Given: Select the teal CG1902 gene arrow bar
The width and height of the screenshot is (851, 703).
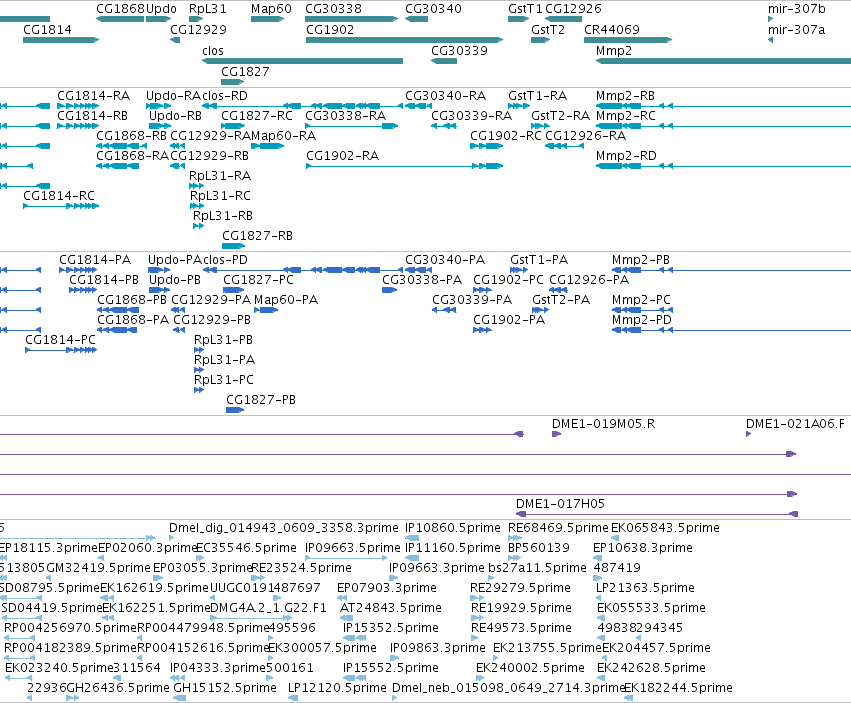Looking at the screenshot, I should (404, 40).
